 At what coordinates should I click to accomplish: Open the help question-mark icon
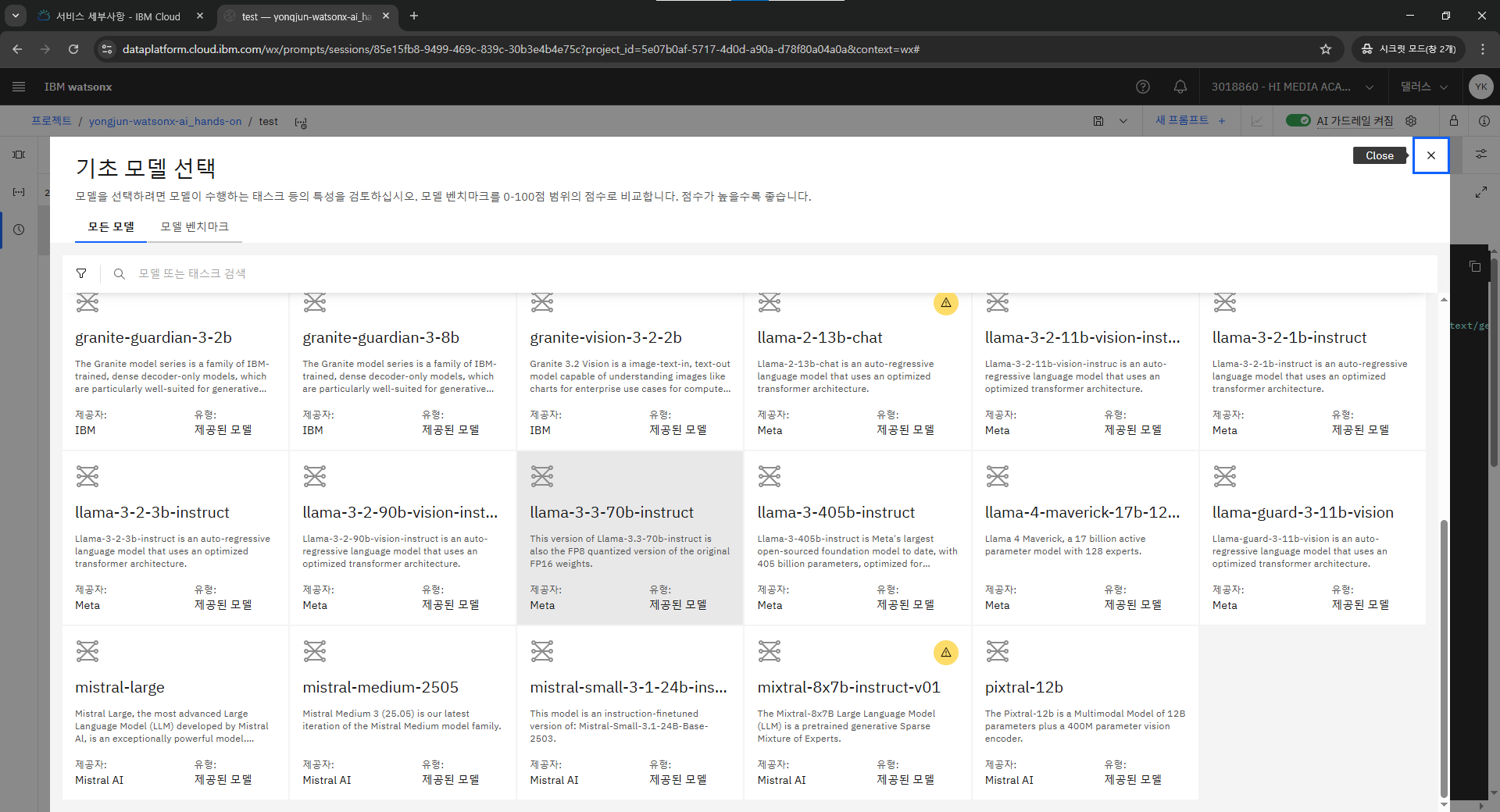pyautogui.click(x=1143, y=87)
